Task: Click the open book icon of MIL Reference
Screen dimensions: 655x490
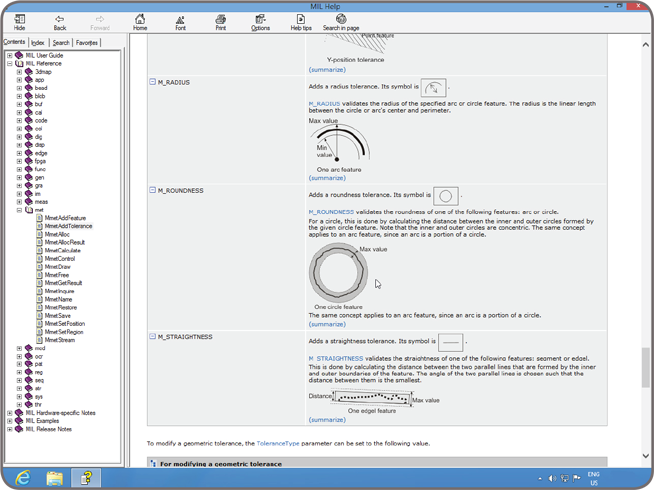Action: click(19, 63)
